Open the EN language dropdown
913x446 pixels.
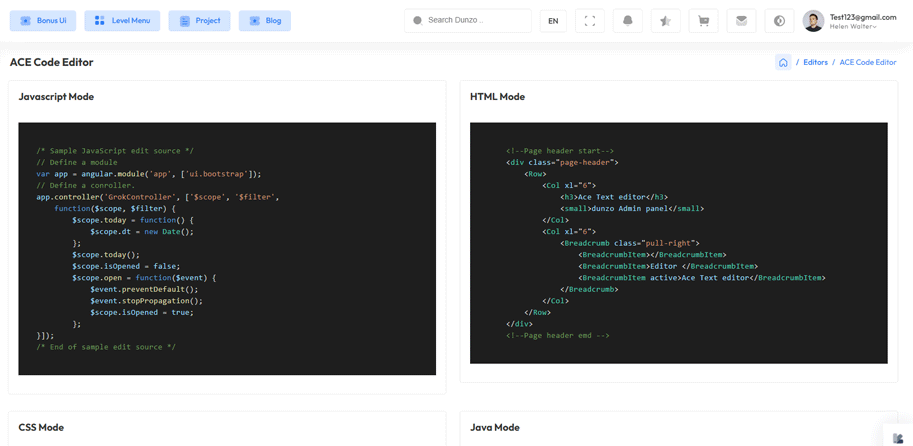(553, 21)
